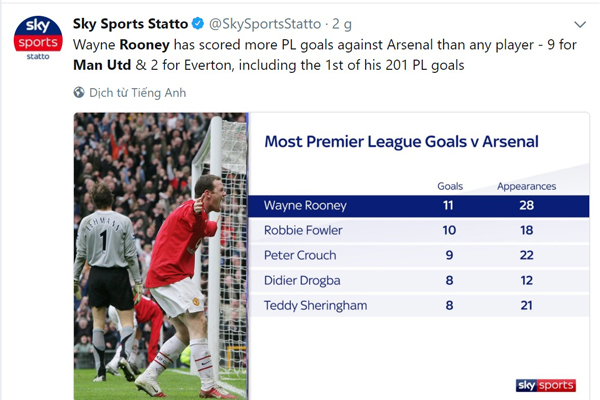Click the Didier Drogba row
Screen dimensions: 600x400
point(419,281)
